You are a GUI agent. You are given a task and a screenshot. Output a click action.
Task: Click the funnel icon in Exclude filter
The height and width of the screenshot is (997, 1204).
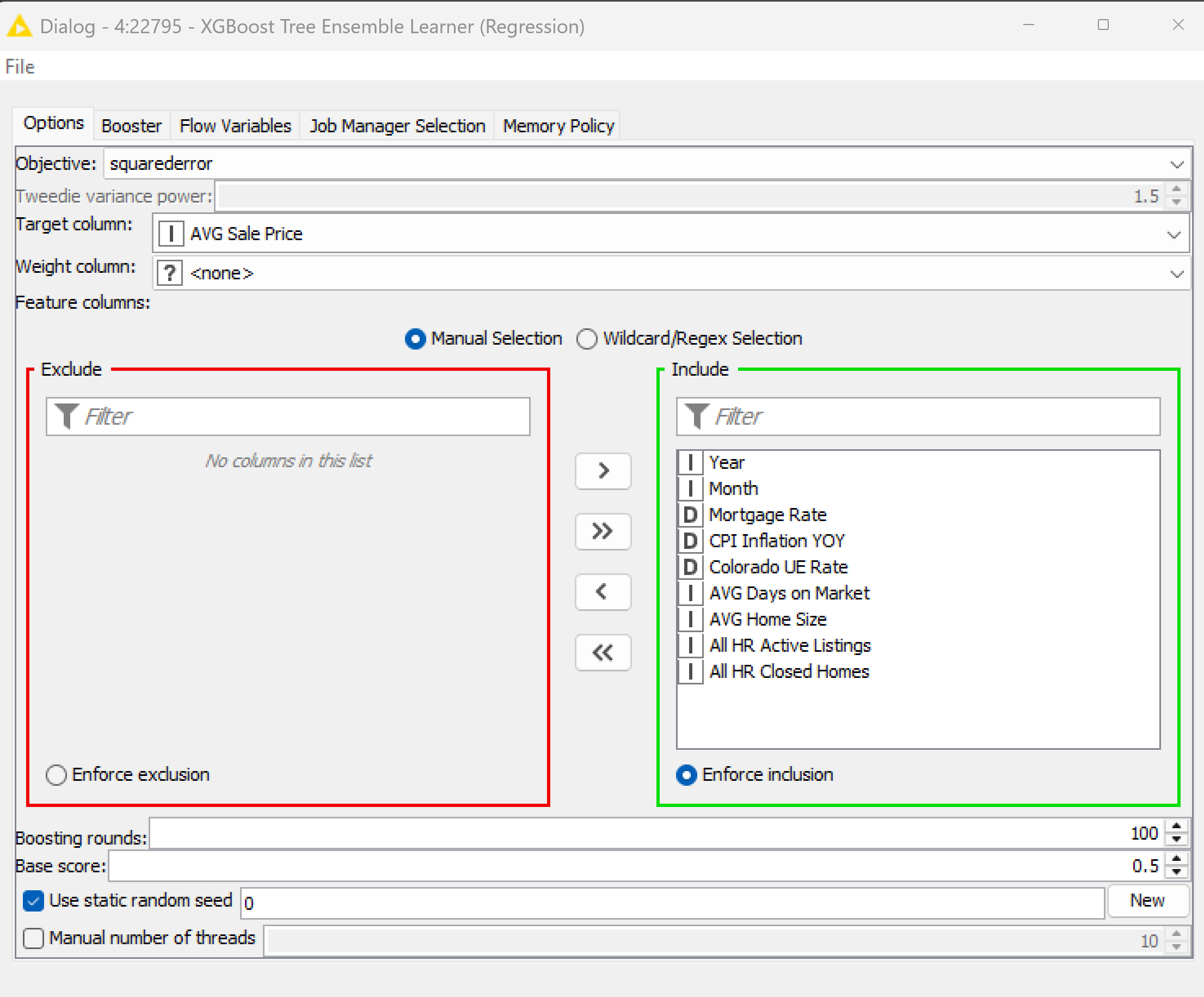[x=66, y=416]
